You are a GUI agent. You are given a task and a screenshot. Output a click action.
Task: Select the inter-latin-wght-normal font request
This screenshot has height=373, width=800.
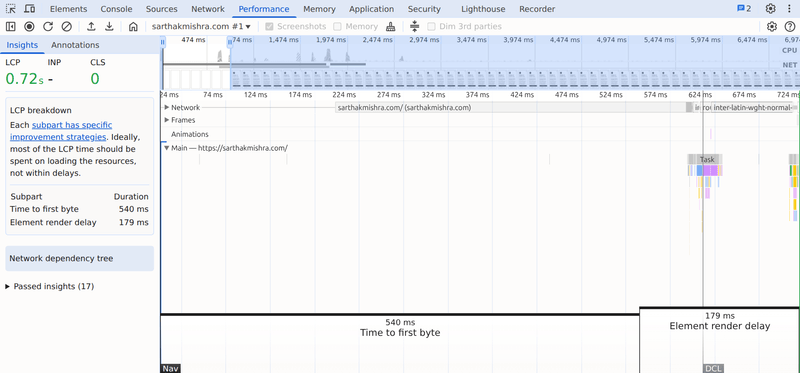(754, 107)
